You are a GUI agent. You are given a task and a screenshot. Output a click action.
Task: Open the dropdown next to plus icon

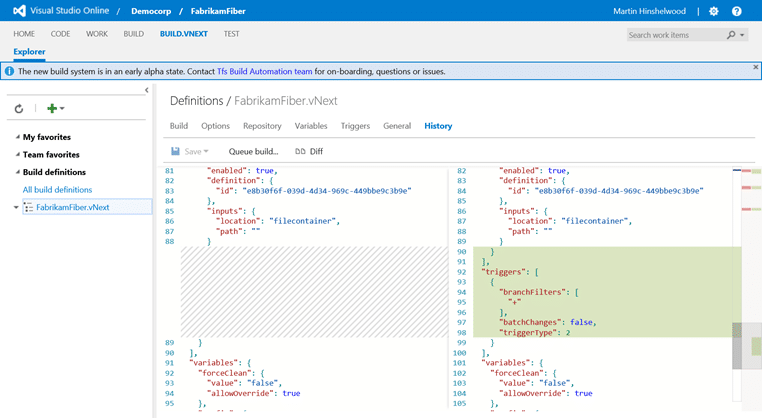[62, 108]
